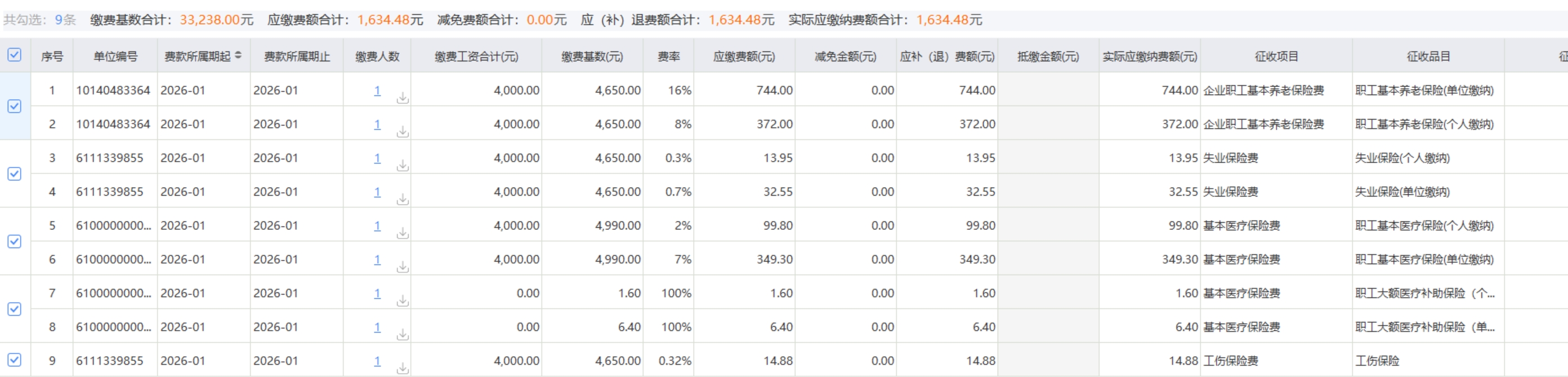Open 缴费人数 link in row 9
This screenshot has height=377, width=1568.
[x=377, y=361]
